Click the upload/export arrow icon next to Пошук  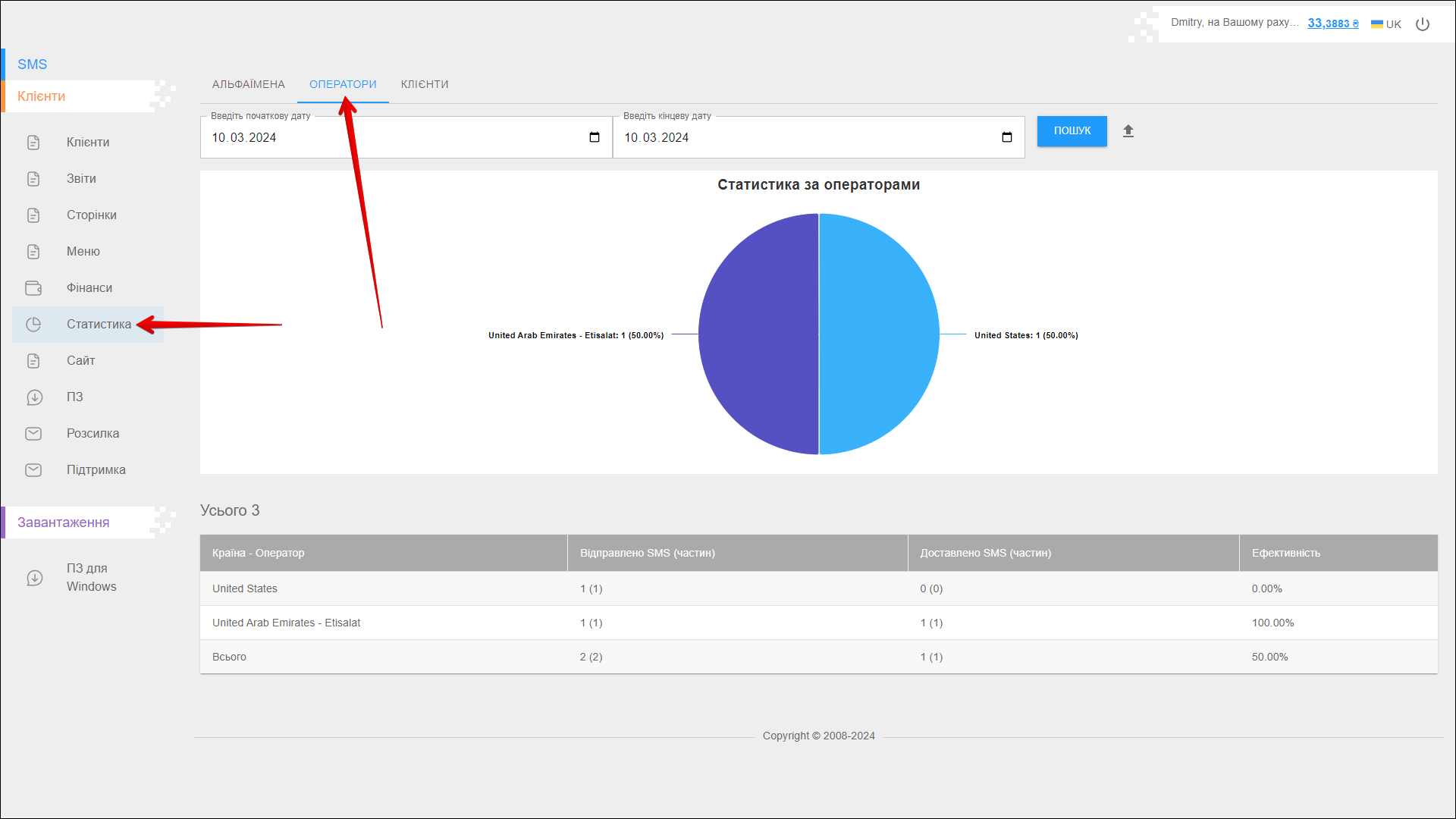pyautogui.click(x=1128, y=131)
